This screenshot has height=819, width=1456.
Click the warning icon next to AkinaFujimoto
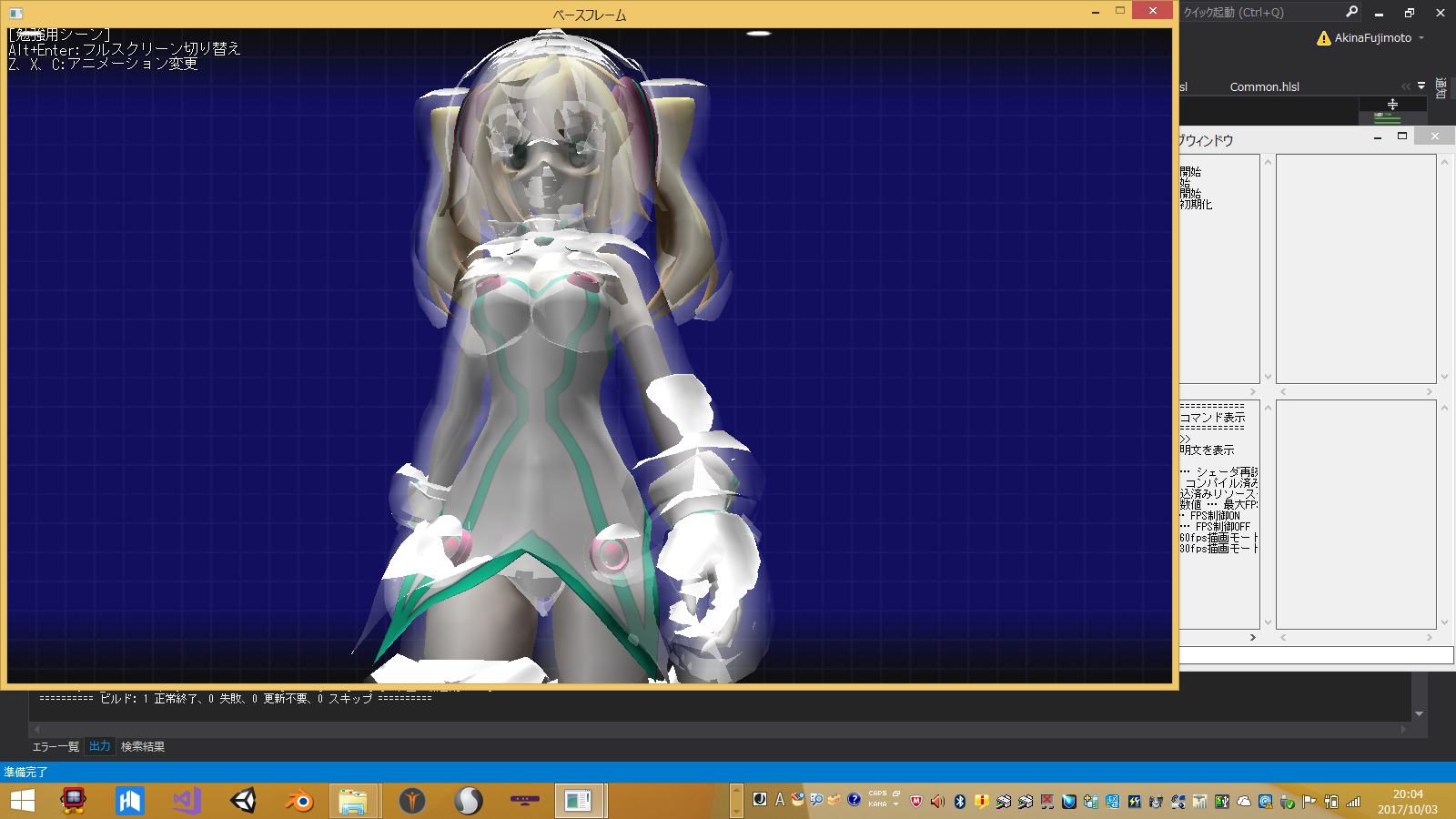click(1324, 38)
